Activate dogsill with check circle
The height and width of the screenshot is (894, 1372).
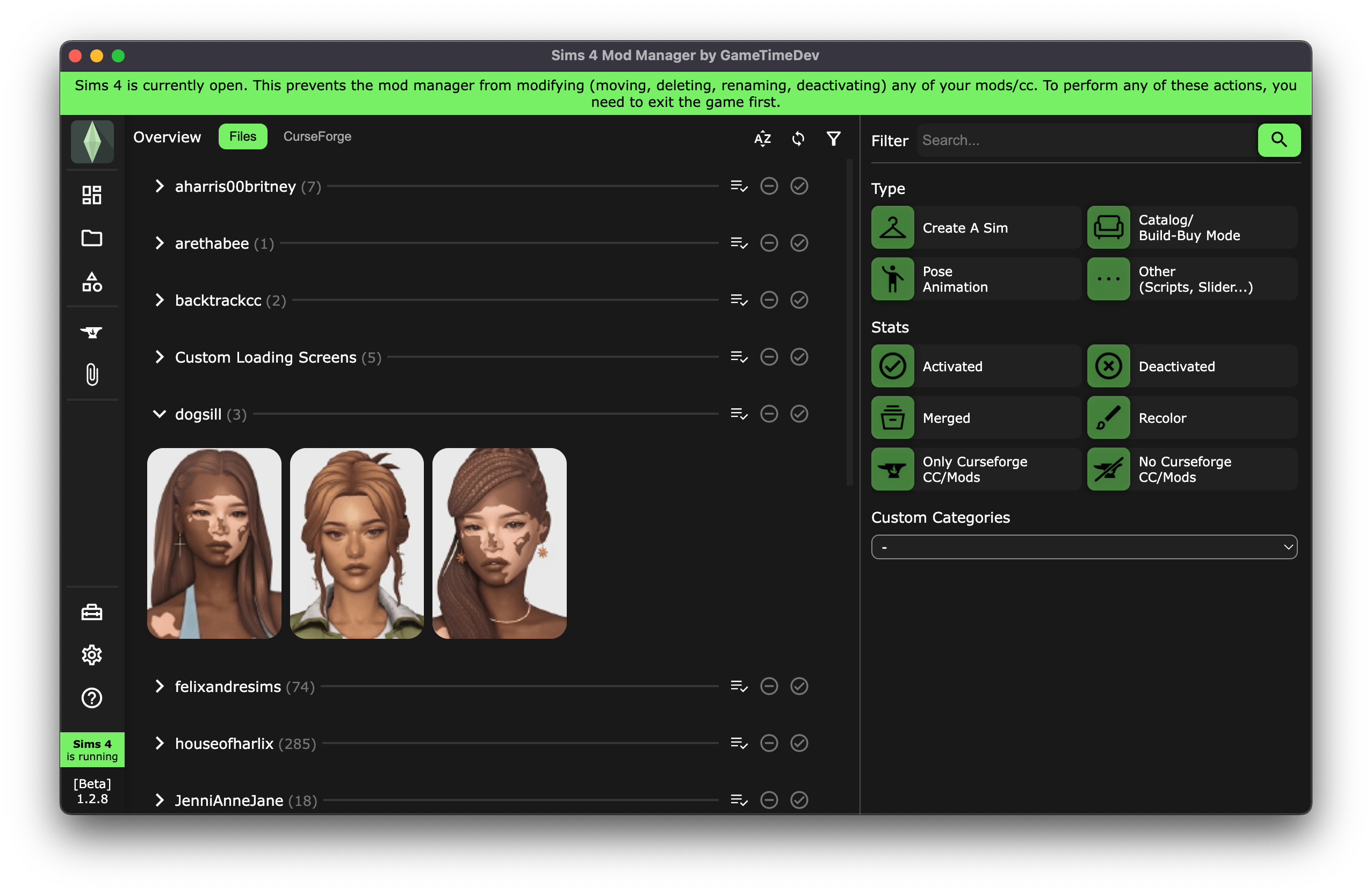(799, 414)
